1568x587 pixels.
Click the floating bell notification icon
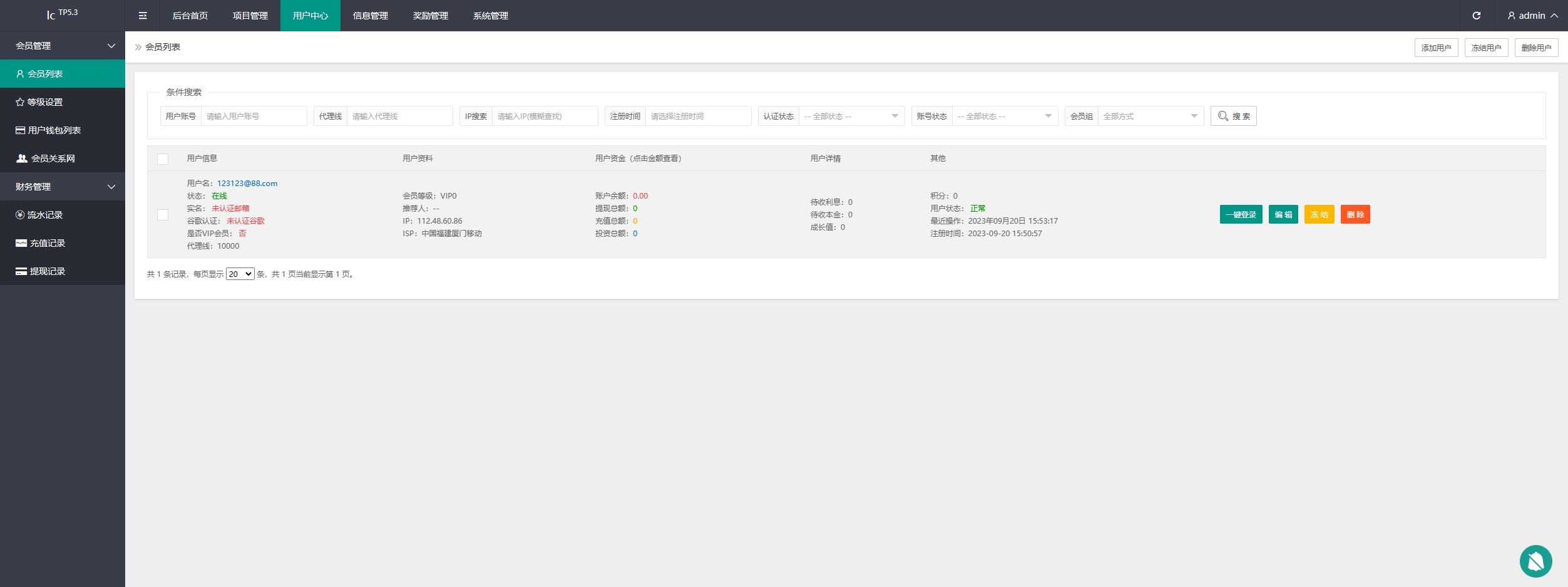pos(1535,561)
